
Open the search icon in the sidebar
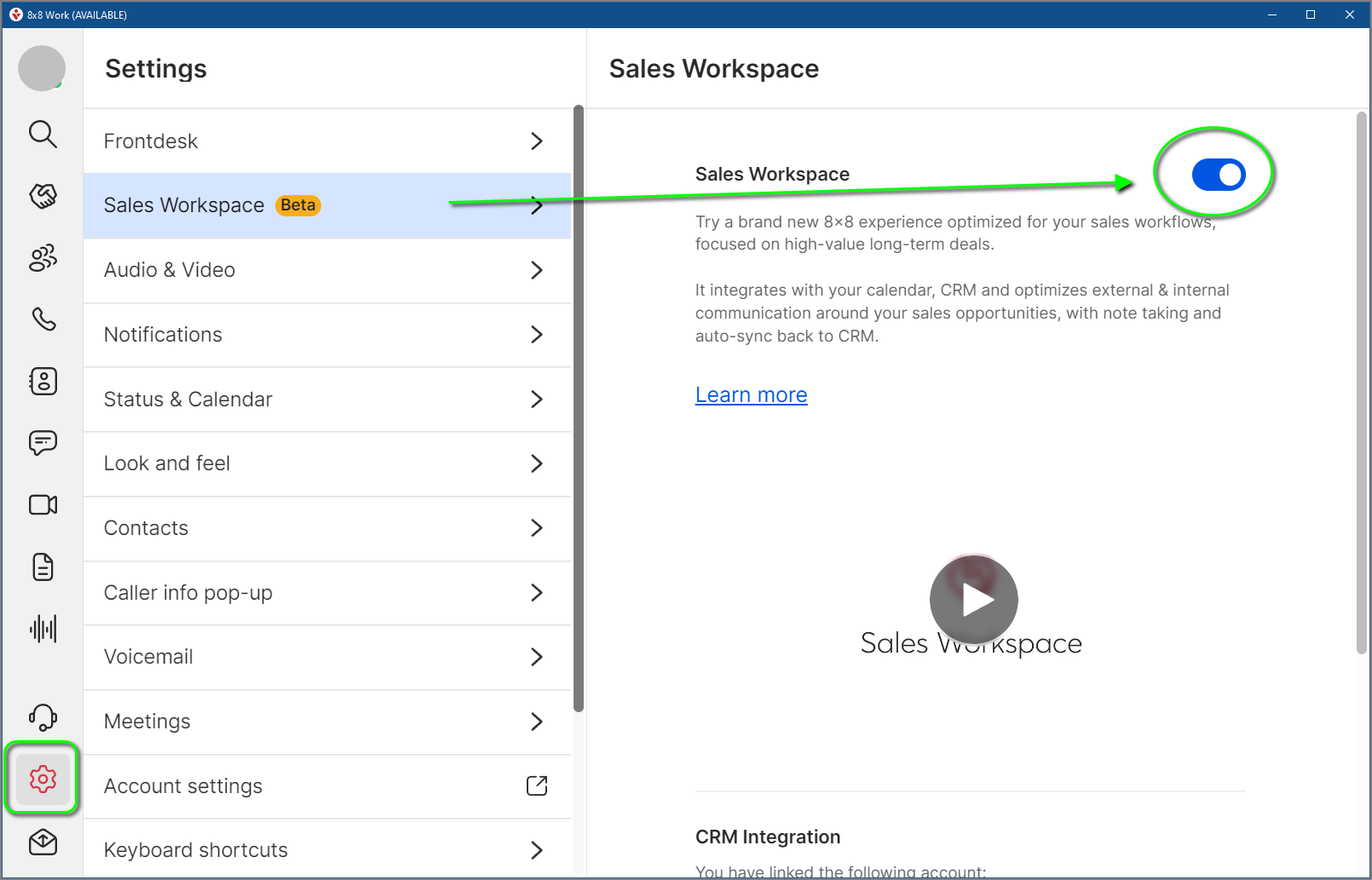point(43,134)
